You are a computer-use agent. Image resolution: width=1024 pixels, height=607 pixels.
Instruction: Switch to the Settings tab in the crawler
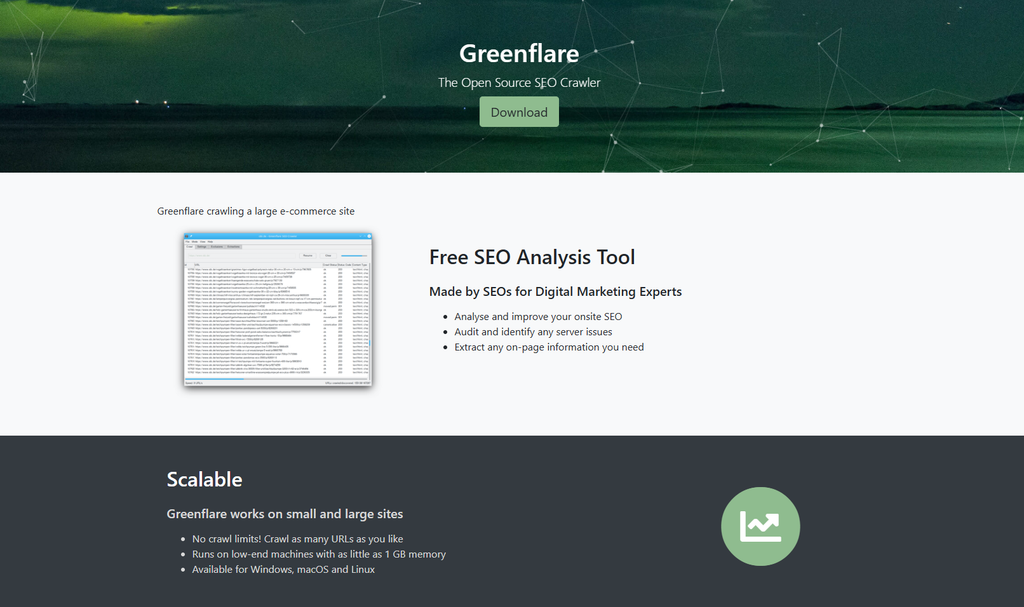click(x=203, y=247)
